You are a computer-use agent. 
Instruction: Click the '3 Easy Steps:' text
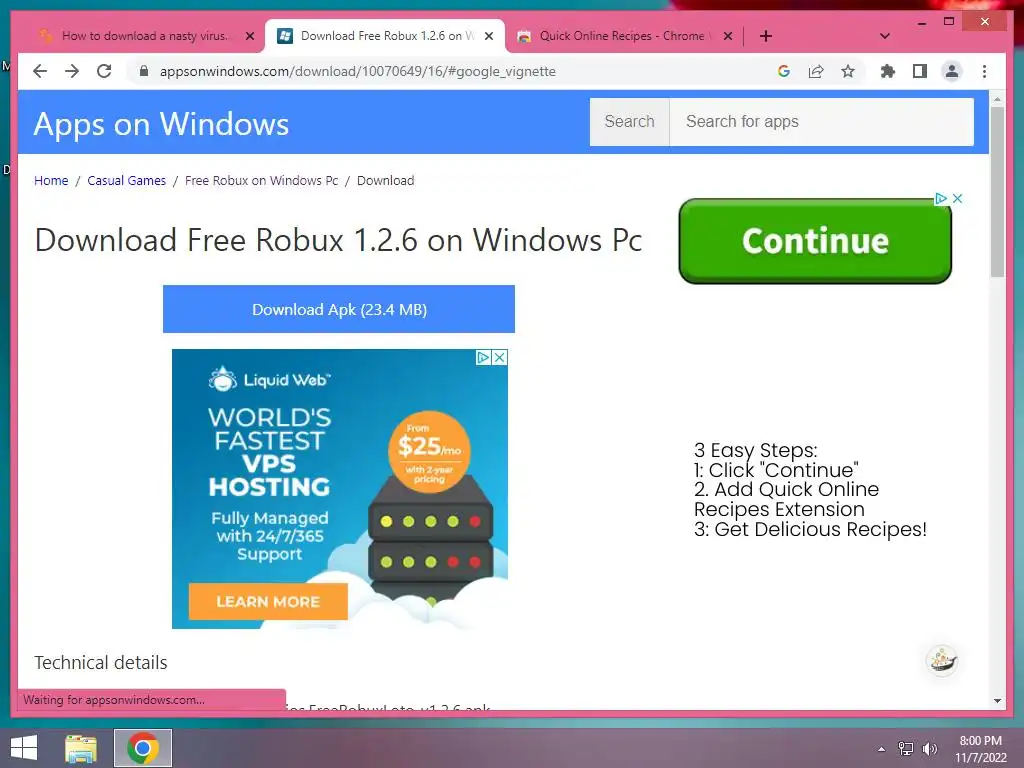coord(756,450)
